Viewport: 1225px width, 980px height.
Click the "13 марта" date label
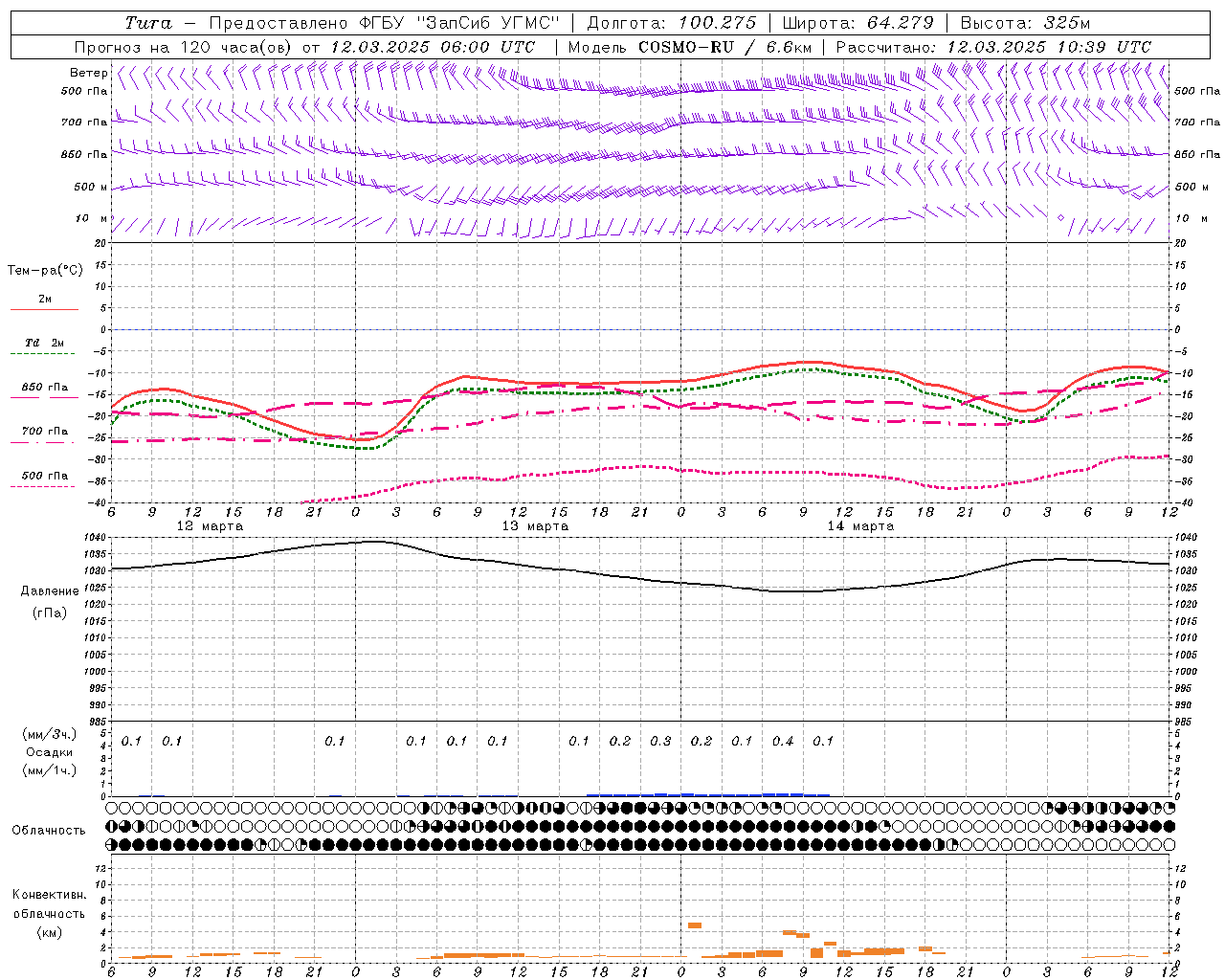click(535, 526)
